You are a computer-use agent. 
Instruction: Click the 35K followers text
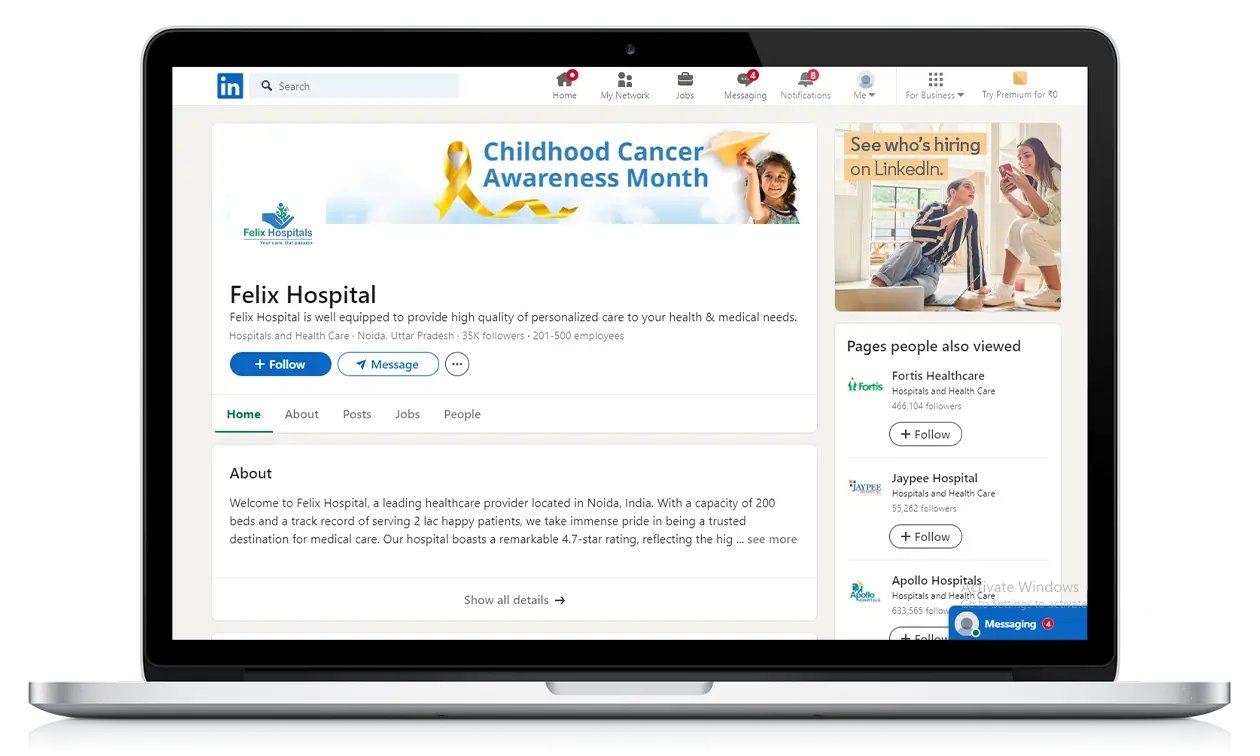tap(493, 336)
